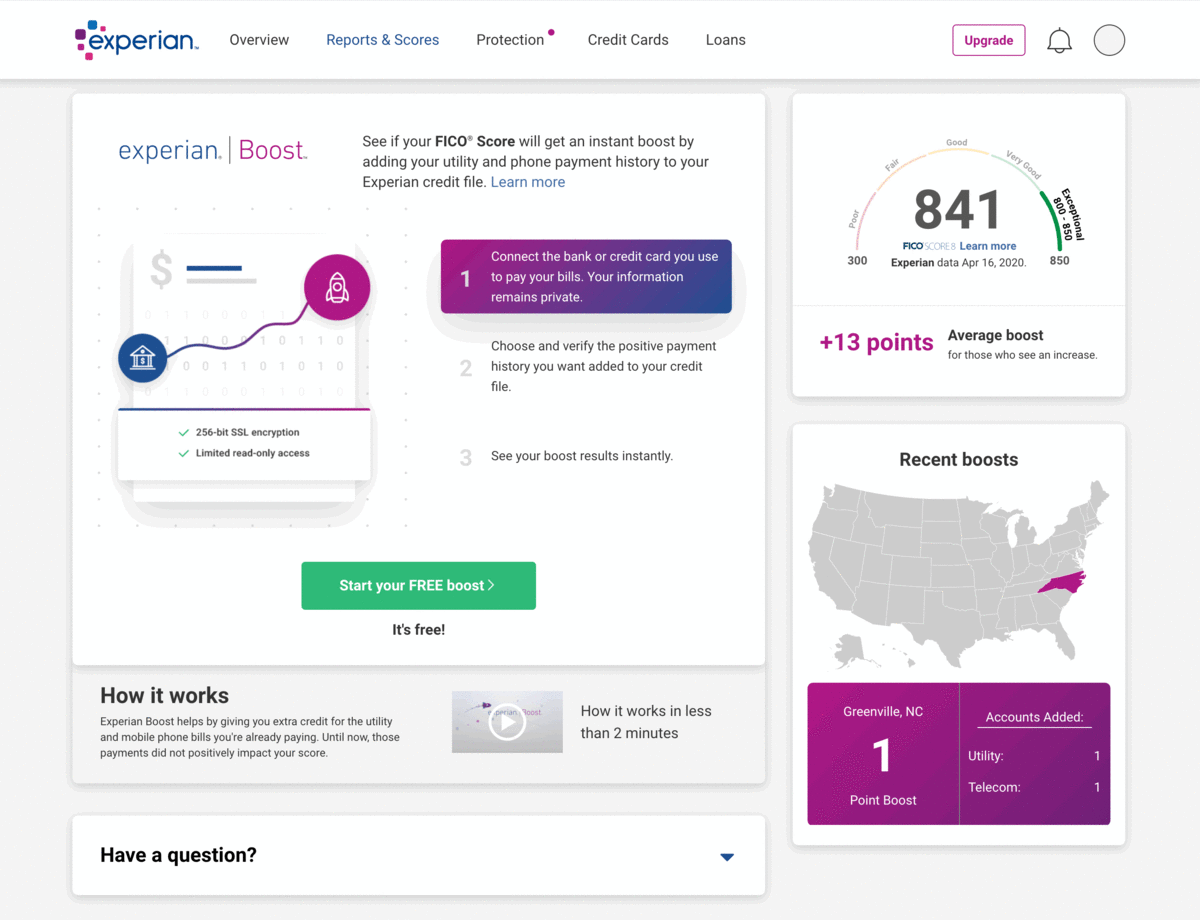Click the Average boost label
Image resolution: width=1200 pixels, height=920 pixels.
coord(995,336)
